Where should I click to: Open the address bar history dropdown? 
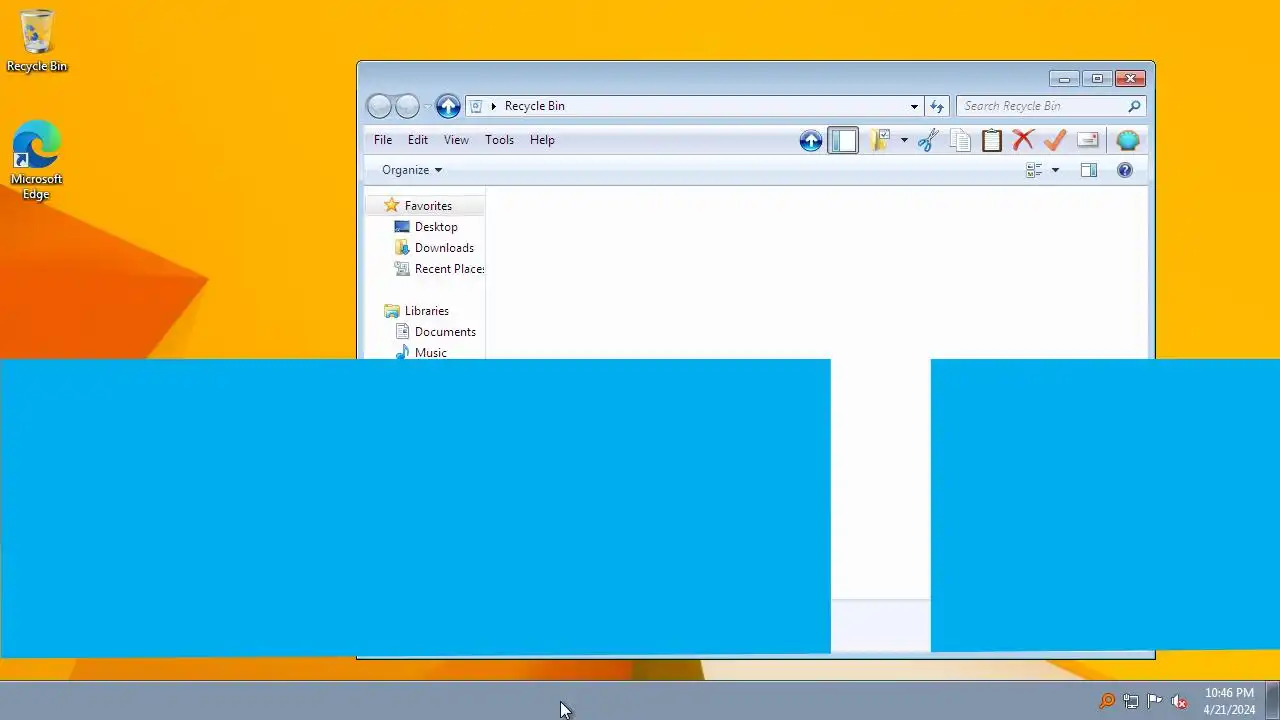pyautogui.click(x=914, y=106)
